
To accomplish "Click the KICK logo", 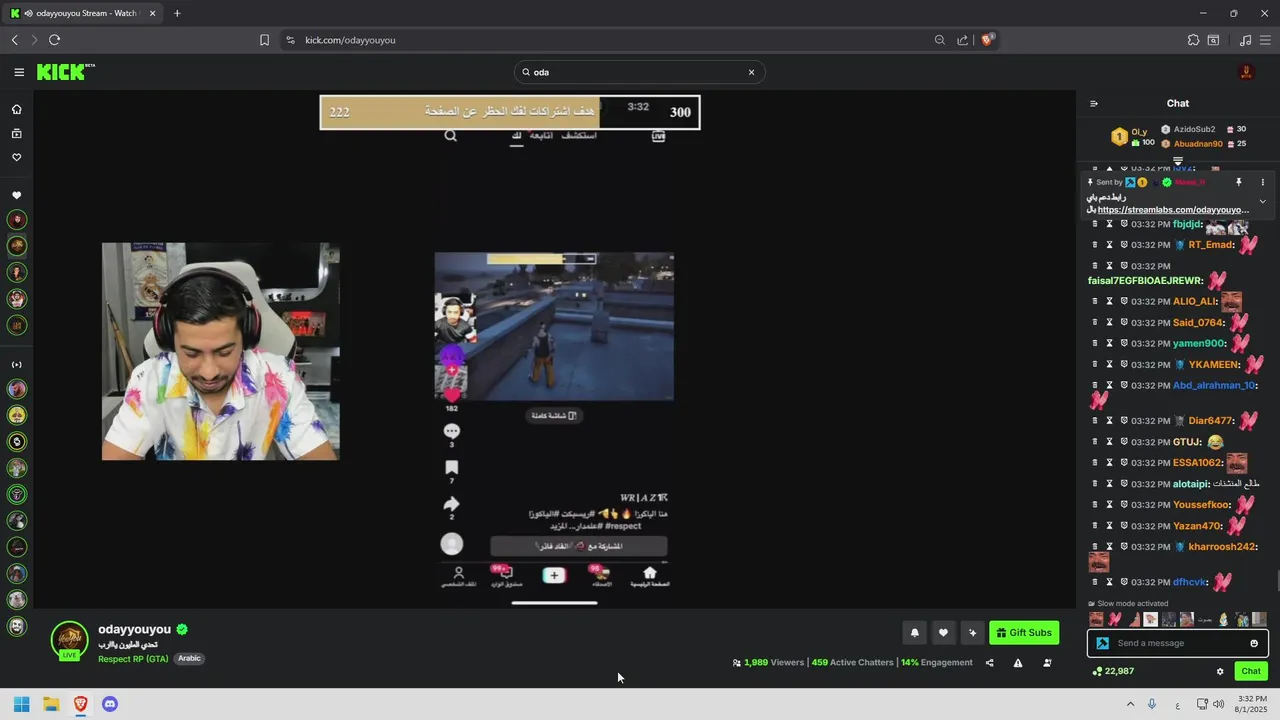I will click(66, 72).
